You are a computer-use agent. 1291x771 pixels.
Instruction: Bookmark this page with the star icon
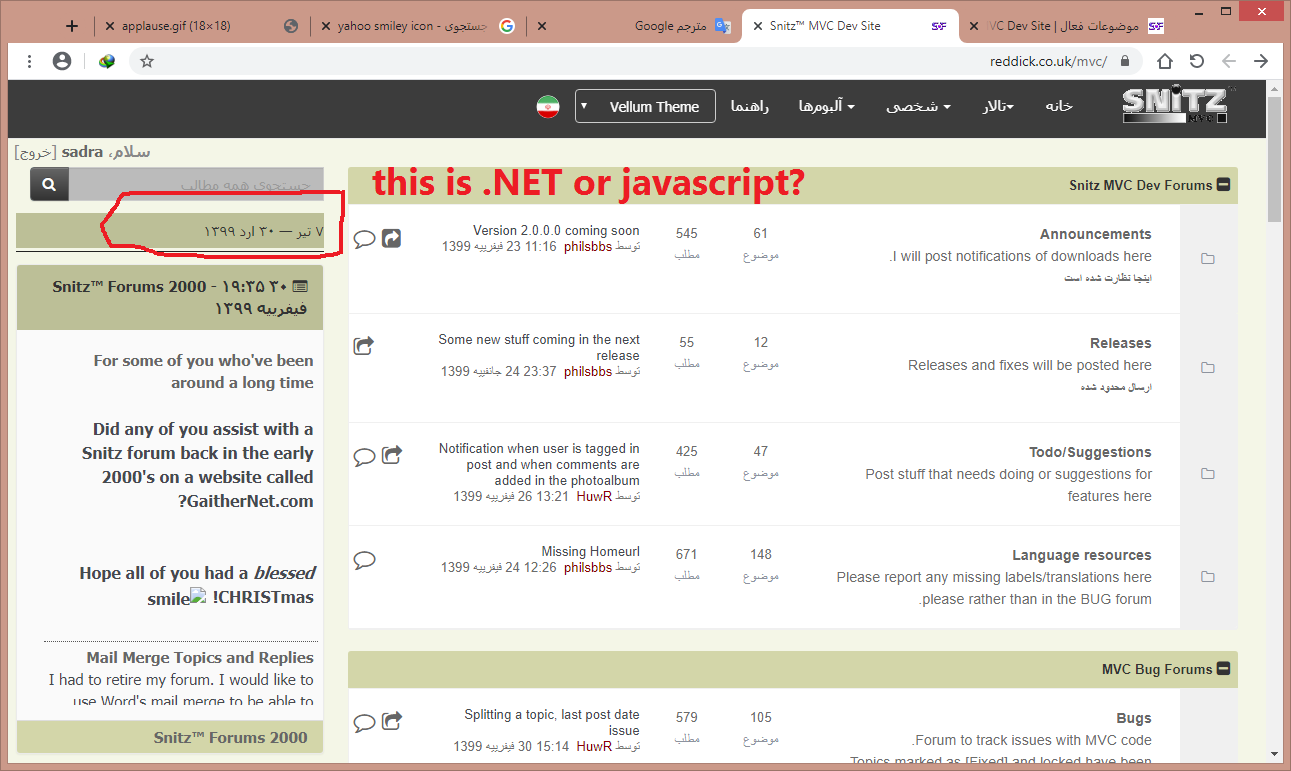[147, 61]
